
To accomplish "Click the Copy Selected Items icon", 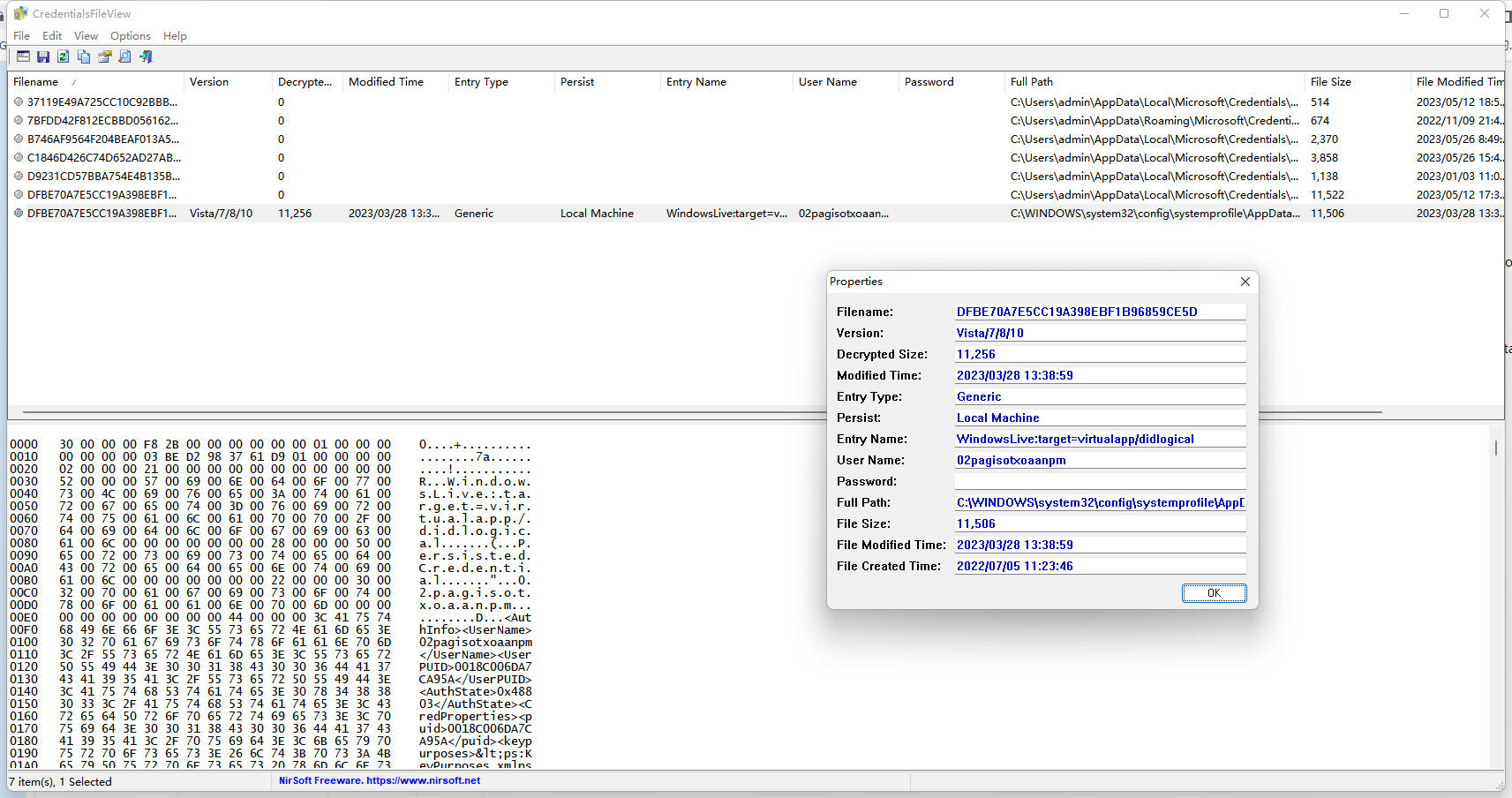I will pos(84,56).
